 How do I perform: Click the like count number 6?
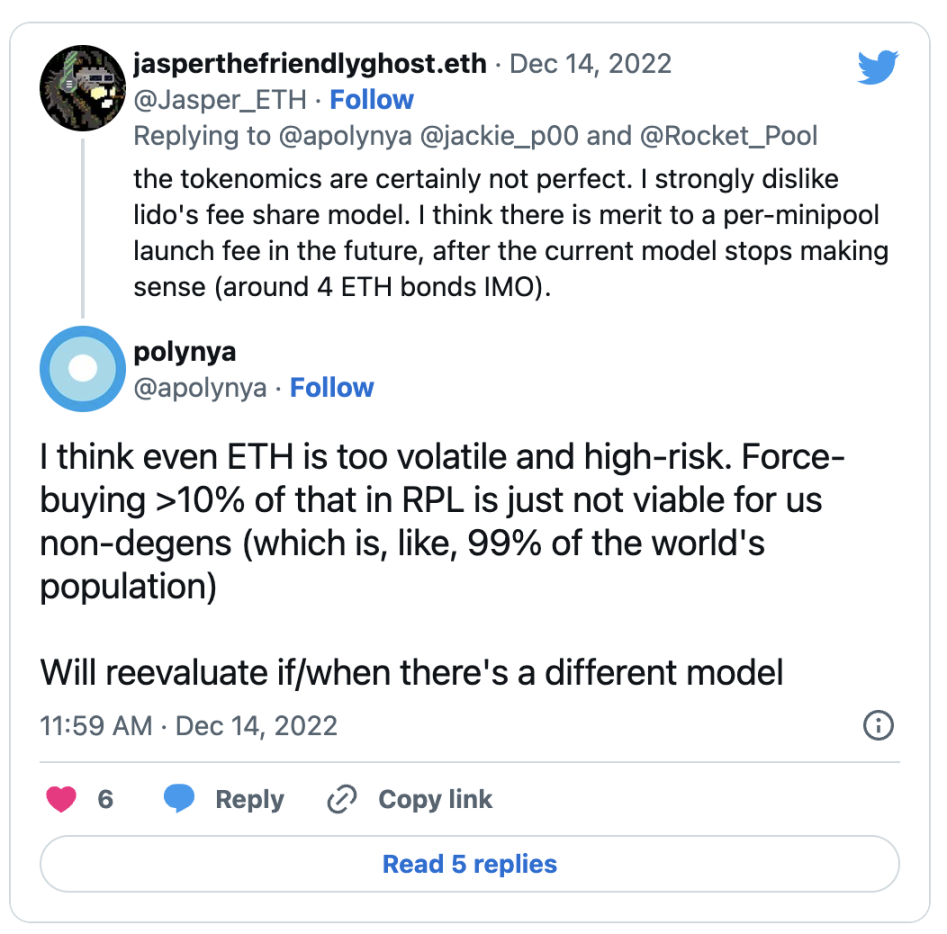[105, 800]
